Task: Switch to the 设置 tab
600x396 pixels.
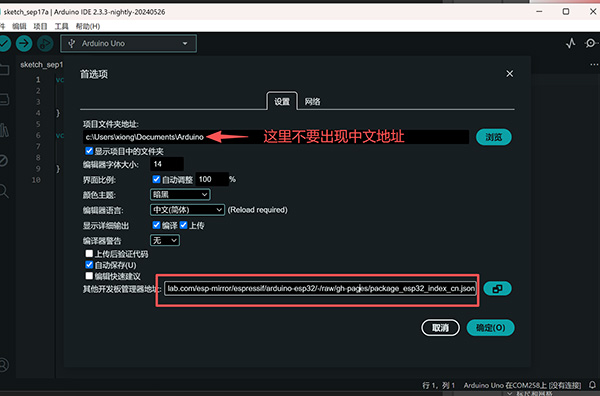Action: [282, 101]
